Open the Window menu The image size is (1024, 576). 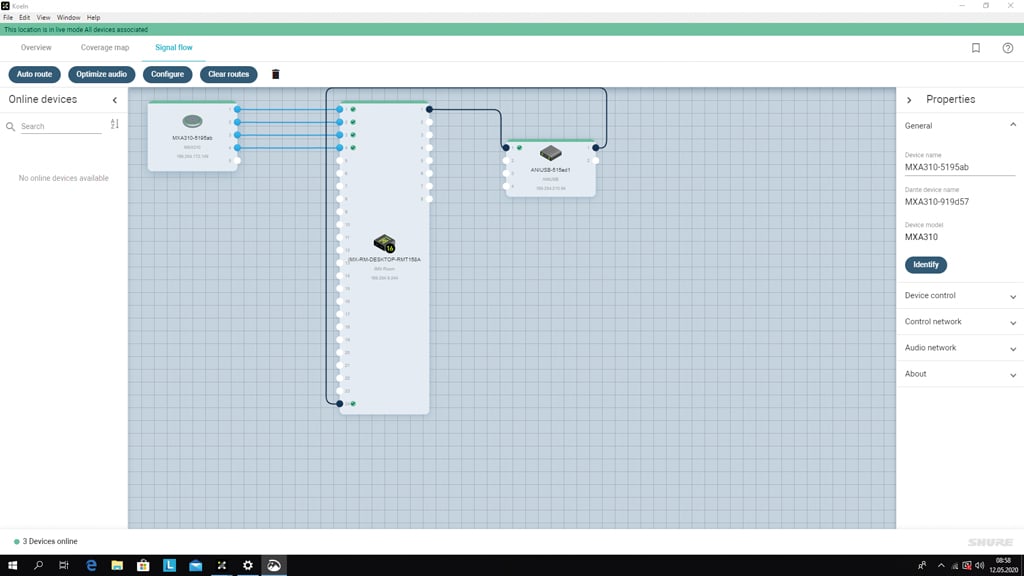[x=69, y=18]
